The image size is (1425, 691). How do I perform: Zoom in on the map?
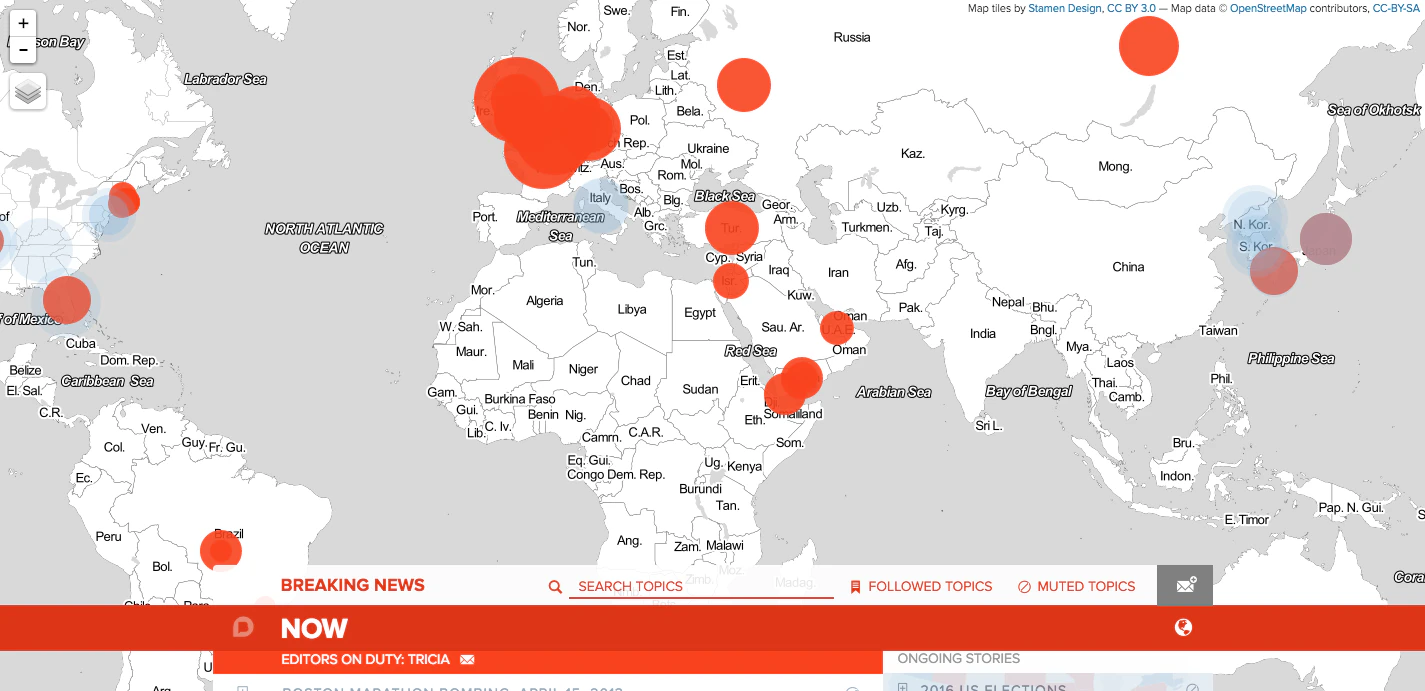(x=23, y=23)
